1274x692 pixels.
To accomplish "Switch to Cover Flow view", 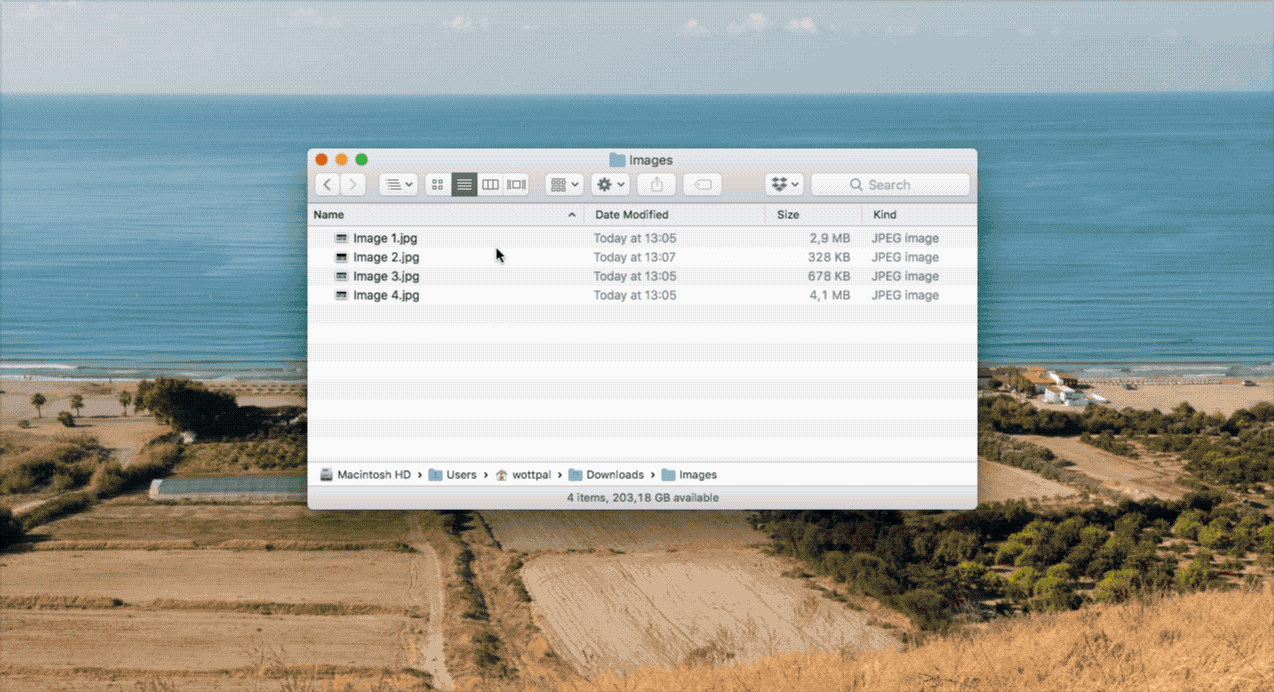I will point(516,185).
